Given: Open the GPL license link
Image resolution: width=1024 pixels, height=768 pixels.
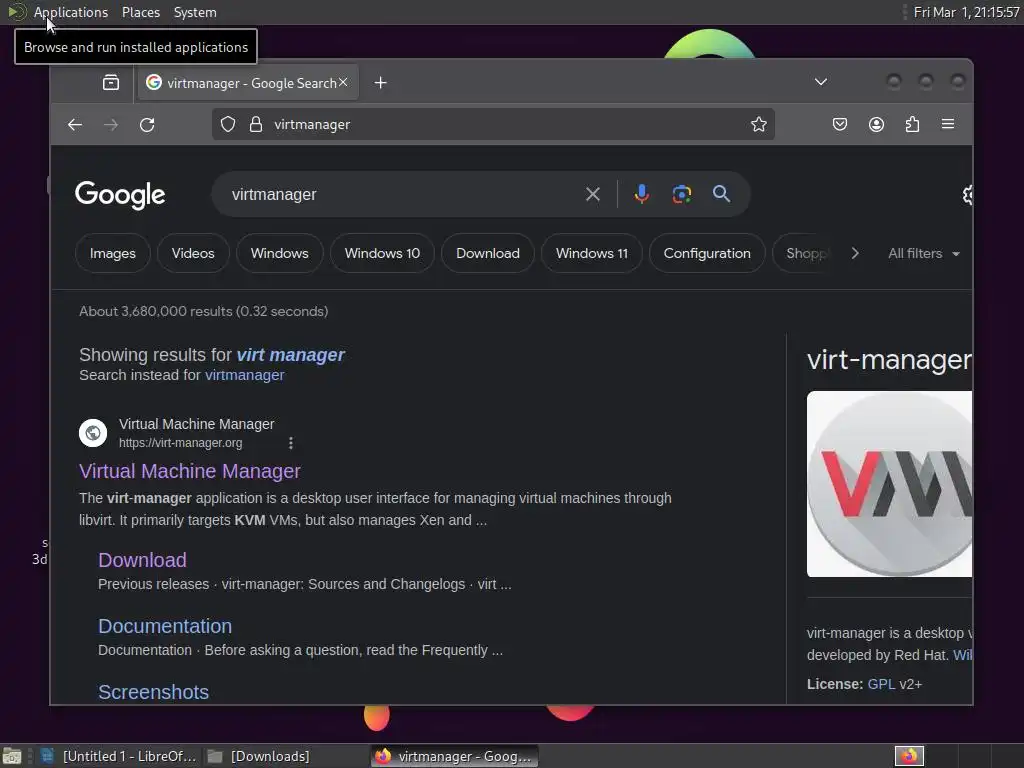Looking at the screenshot, I should click(x=881, y=684).
